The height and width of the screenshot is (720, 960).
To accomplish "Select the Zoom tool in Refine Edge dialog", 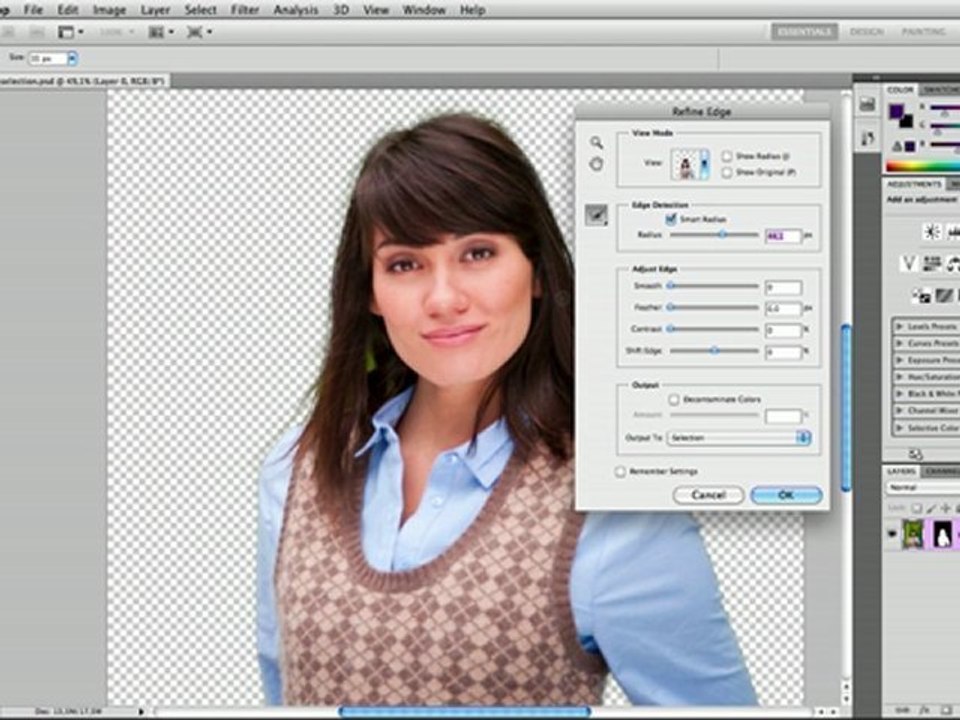I will click(x=596, y=143).
